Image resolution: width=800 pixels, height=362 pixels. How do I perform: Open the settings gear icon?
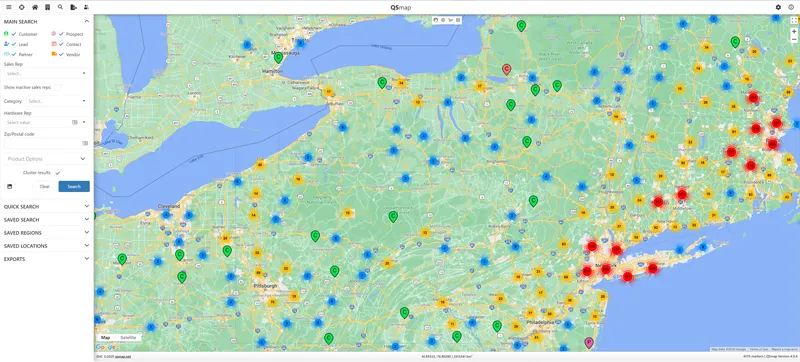(778, 7)
